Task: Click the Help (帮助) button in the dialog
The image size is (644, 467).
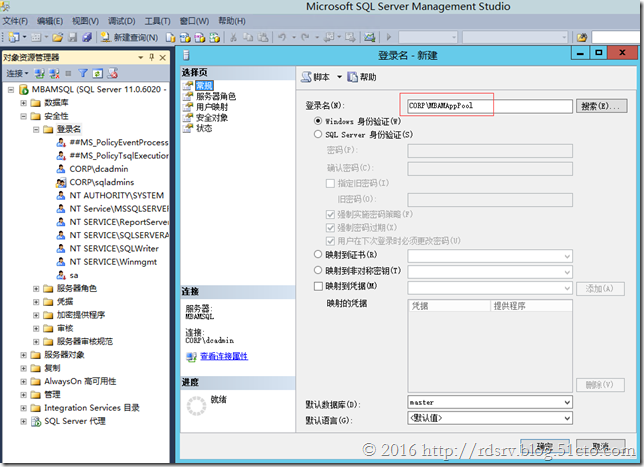Action: pyautogui.click(x=362, y=77)
